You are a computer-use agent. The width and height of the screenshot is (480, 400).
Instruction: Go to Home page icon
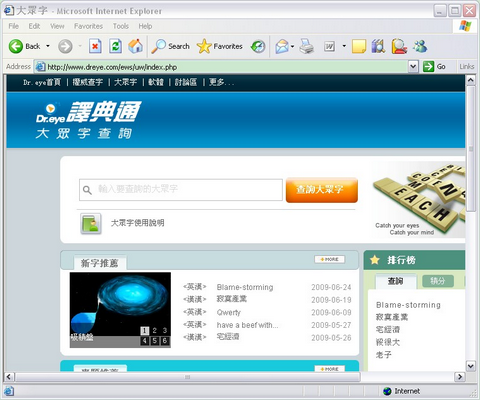click(x=135, y=46)
